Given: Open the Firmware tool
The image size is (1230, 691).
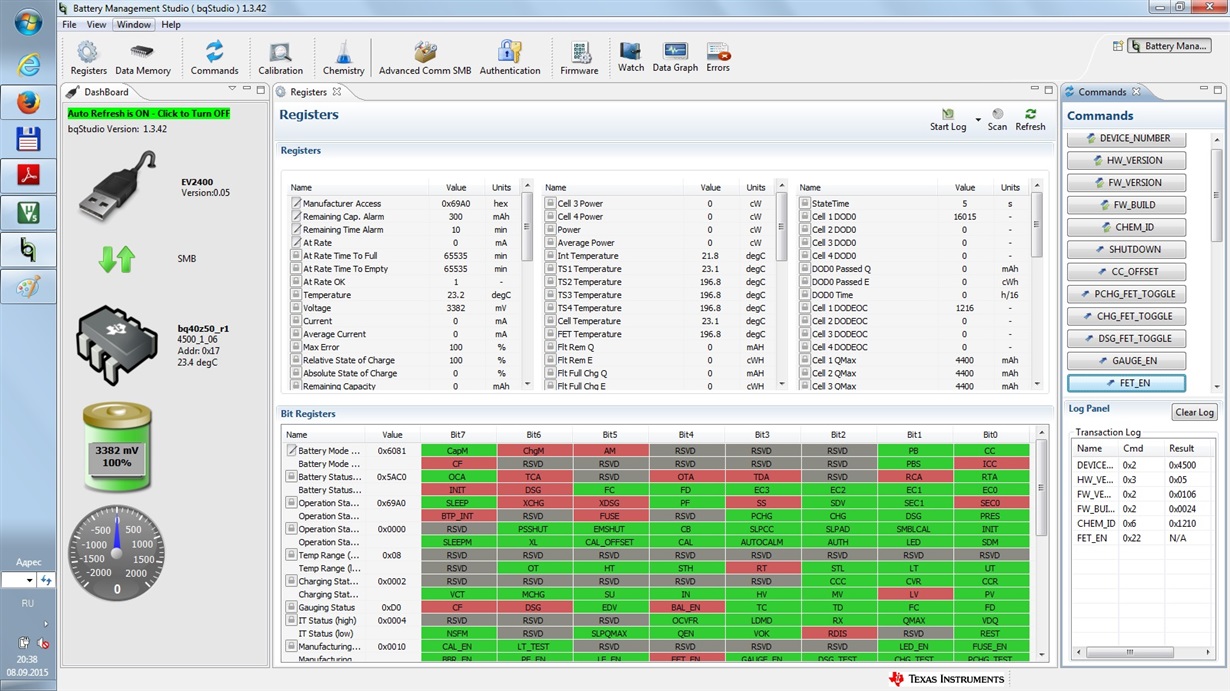Looking at the screenshot, I should [x=579, y=58].
